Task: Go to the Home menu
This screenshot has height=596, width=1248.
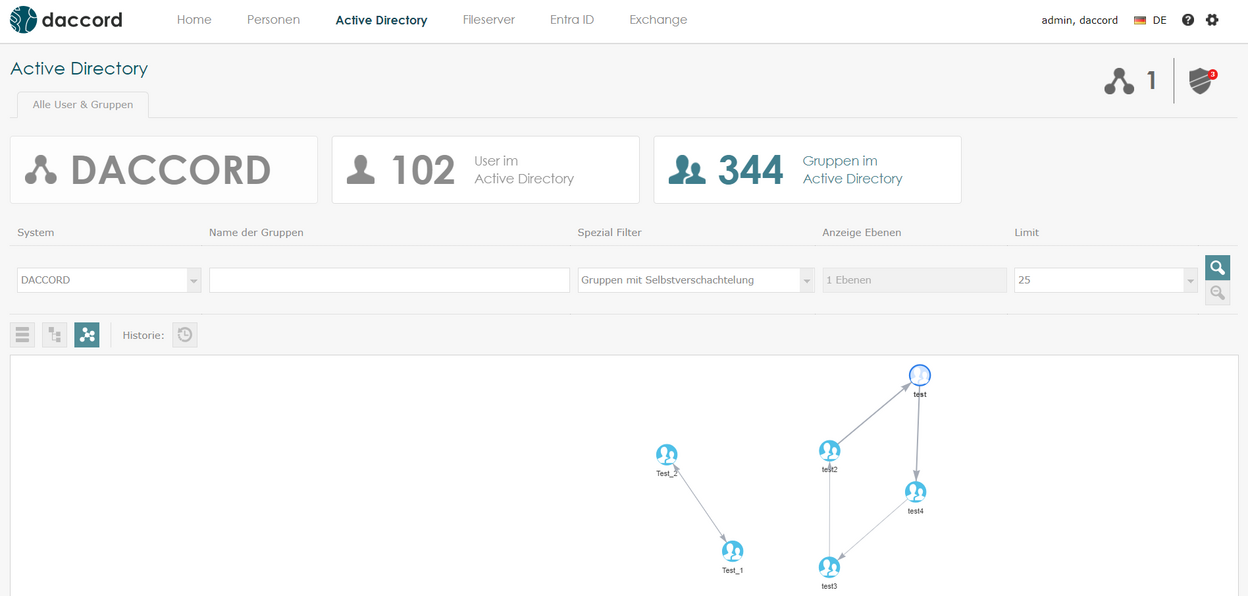Action: pos(194,20)
